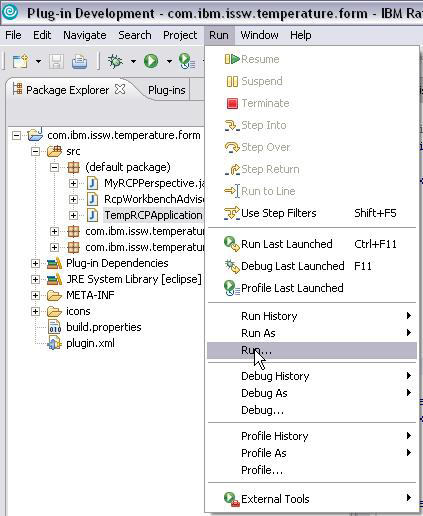Open the Project menu
The image size is (423, 516).
[180, 35]
